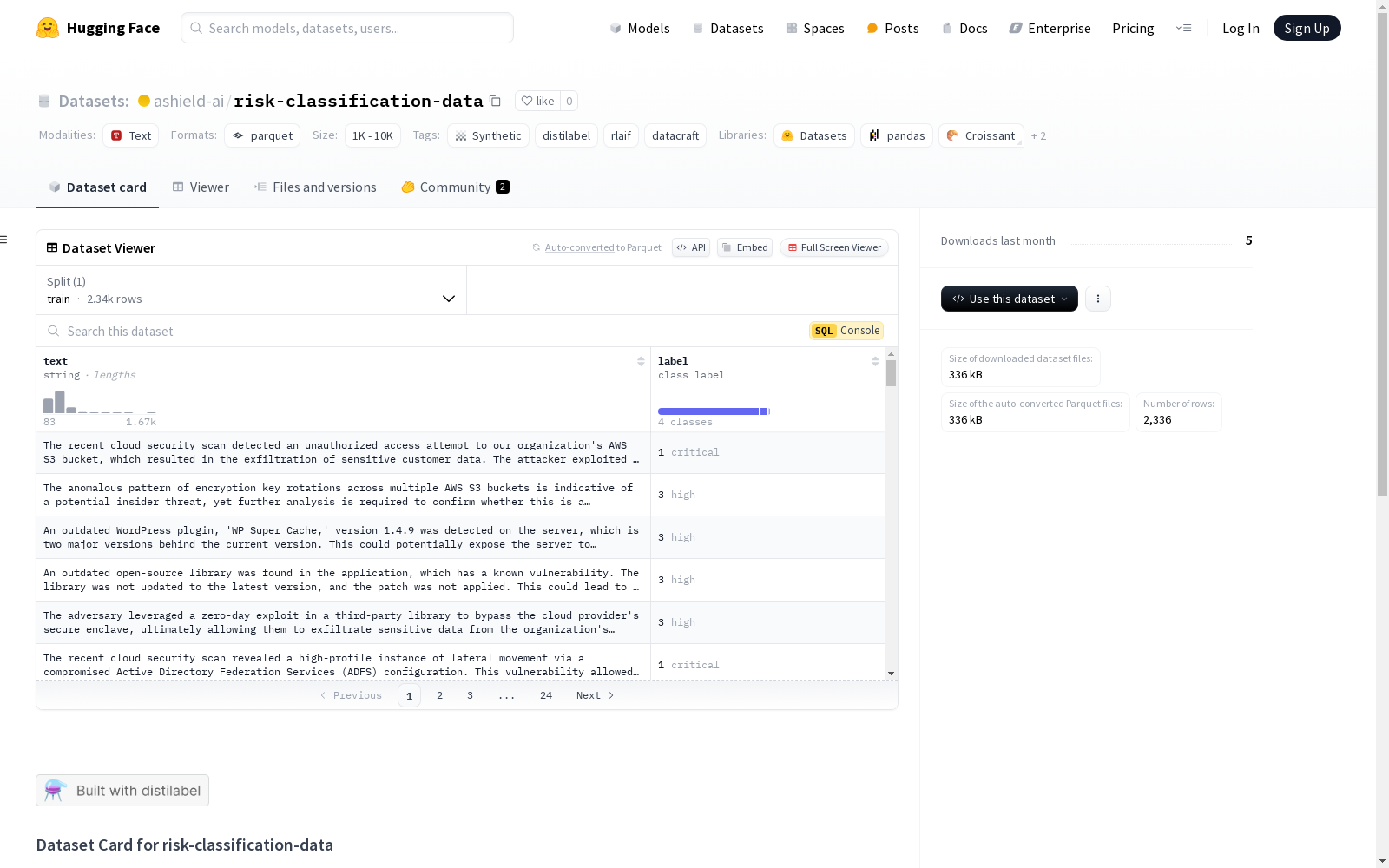This screenshot has width=1389, height=868.
Task: Open Datasets in the top navigation
Action: [727, 28]
